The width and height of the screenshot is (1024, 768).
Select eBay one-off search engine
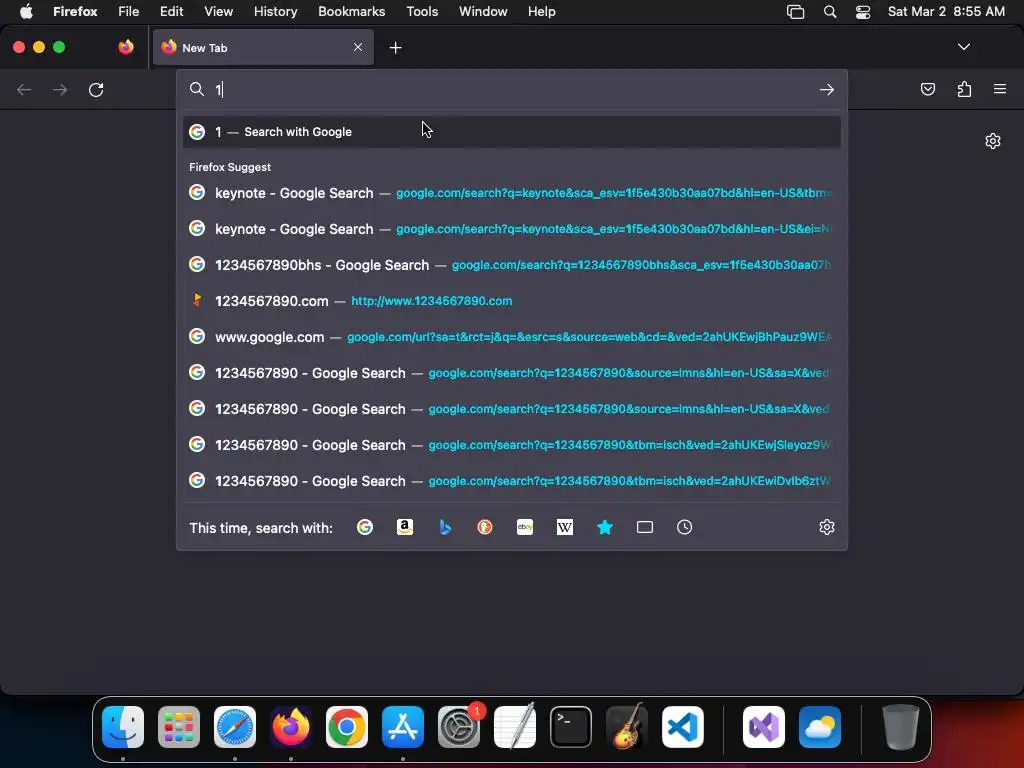point(525,527)
